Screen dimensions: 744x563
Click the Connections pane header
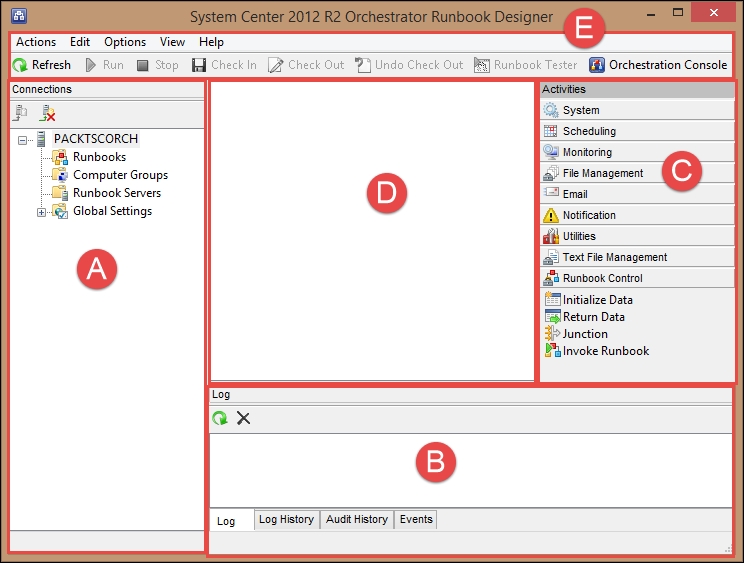point(107,89)
